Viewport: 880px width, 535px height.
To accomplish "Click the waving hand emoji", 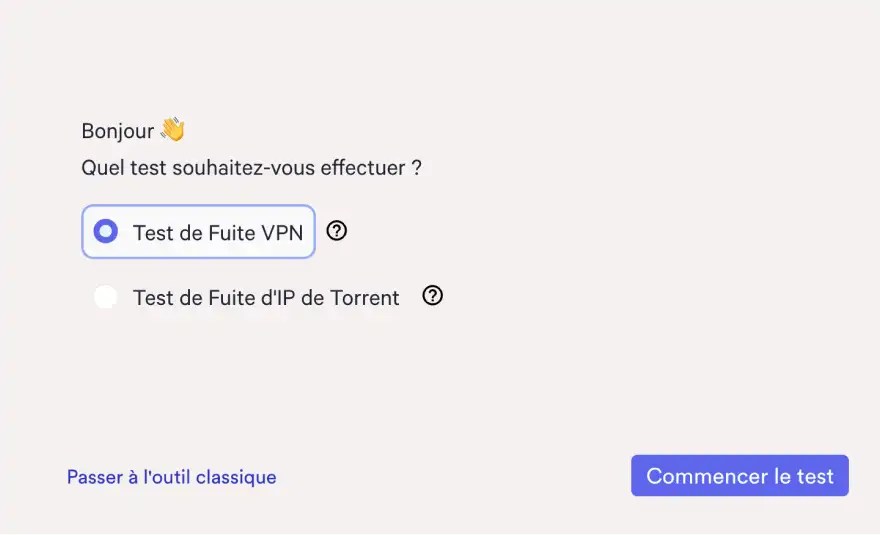I will [173, 130].
